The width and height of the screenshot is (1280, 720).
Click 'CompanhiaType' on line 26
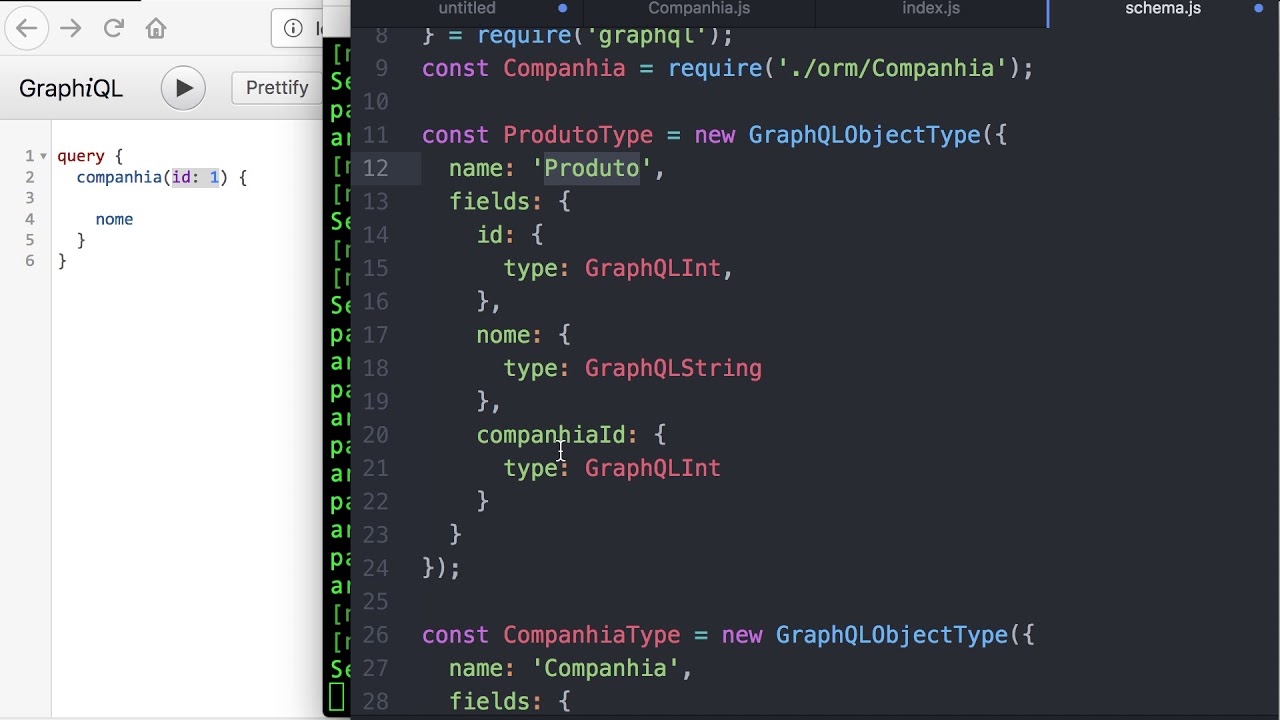[x=591, y=635]
